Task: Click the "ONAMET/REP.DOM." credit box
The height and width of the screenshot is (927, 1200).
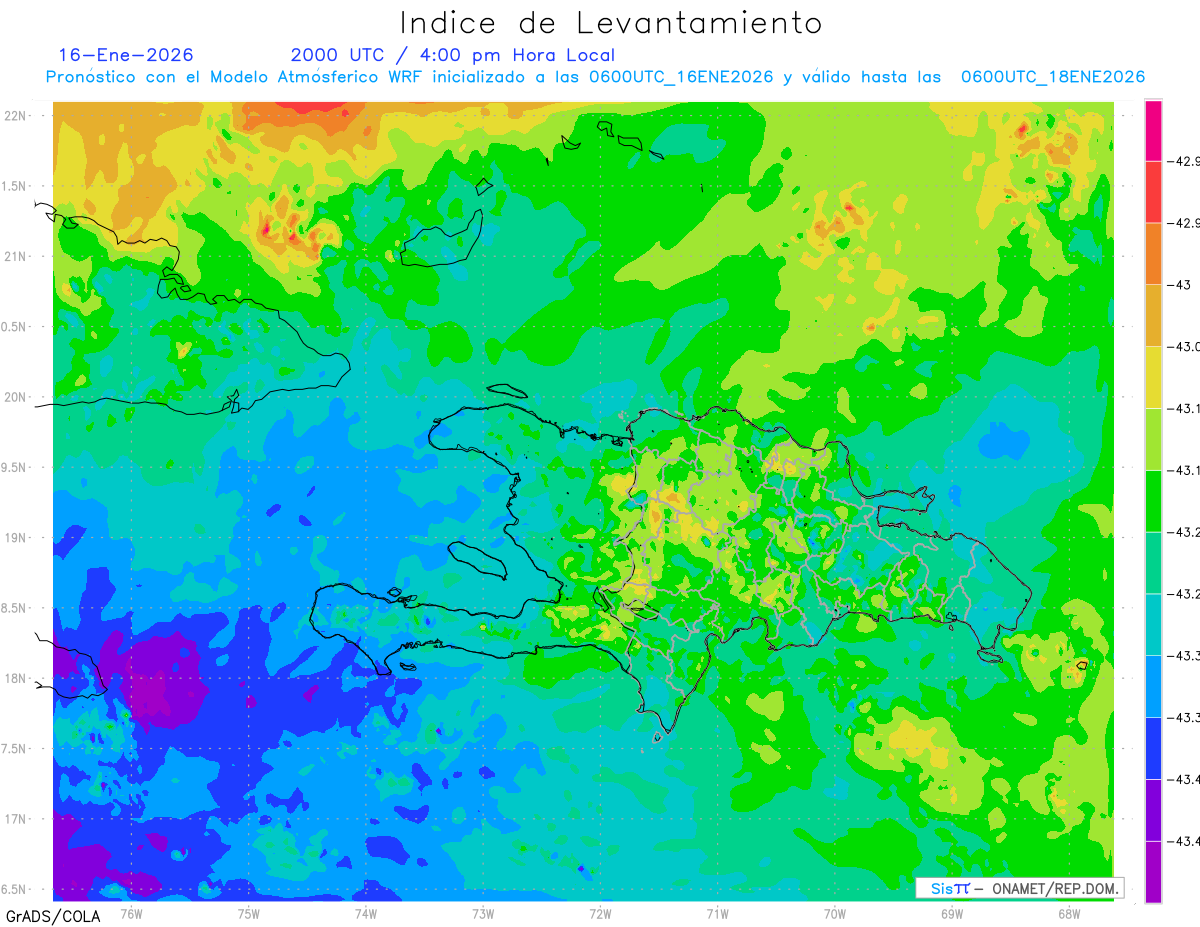Action: pyautogui.click(x=1020, y=888)
